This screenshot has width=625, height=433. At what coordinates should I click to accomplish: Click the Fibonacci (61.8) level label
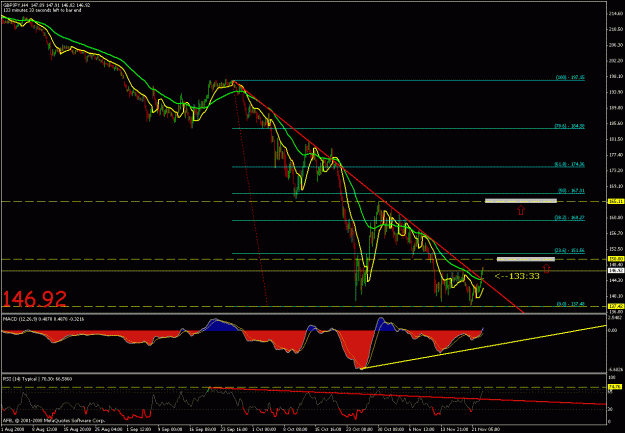(570, 164)
